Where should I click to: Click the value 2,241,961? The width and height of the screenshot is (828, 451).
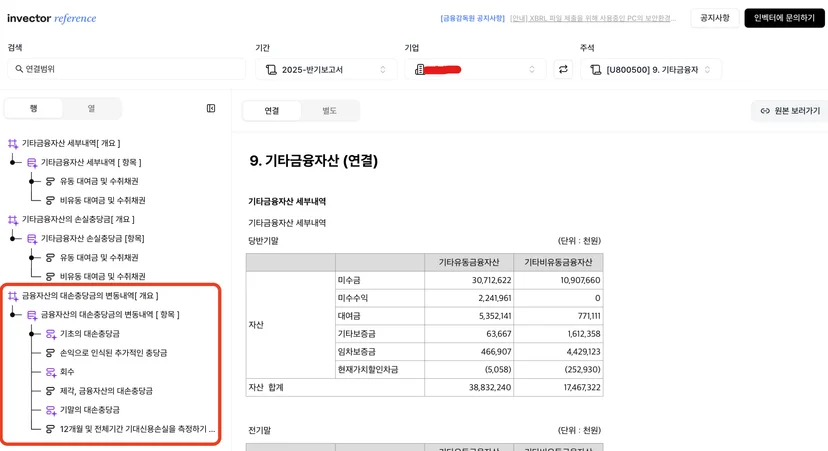tap(495, 298)
